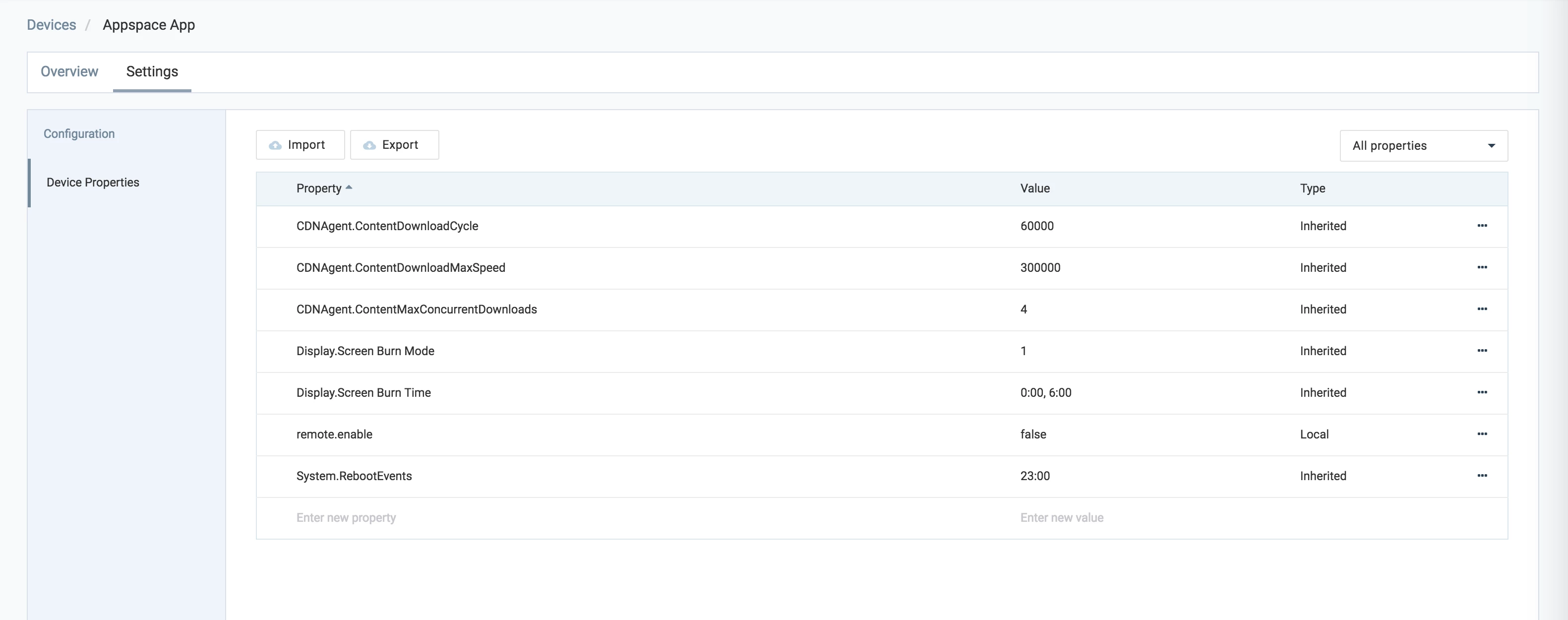1568x620 pixels.
Task: Click the Export button with cloud icon
Action: (x=394, y=145)
